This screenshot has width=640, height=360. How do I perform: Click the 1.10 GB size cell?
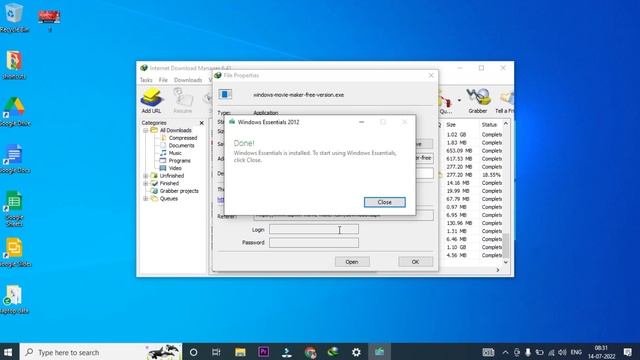456,247
